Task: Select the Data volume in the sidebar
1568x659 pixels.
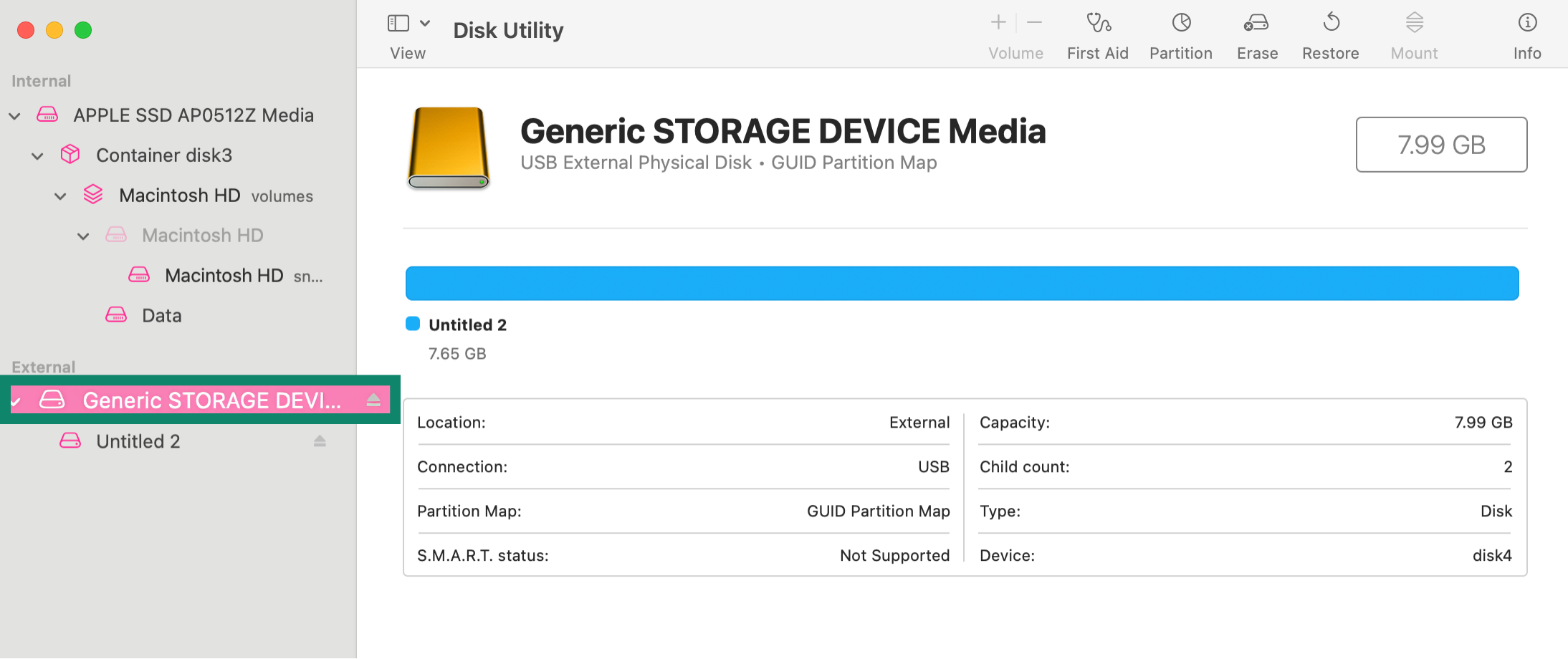Action: click(161, 315)
